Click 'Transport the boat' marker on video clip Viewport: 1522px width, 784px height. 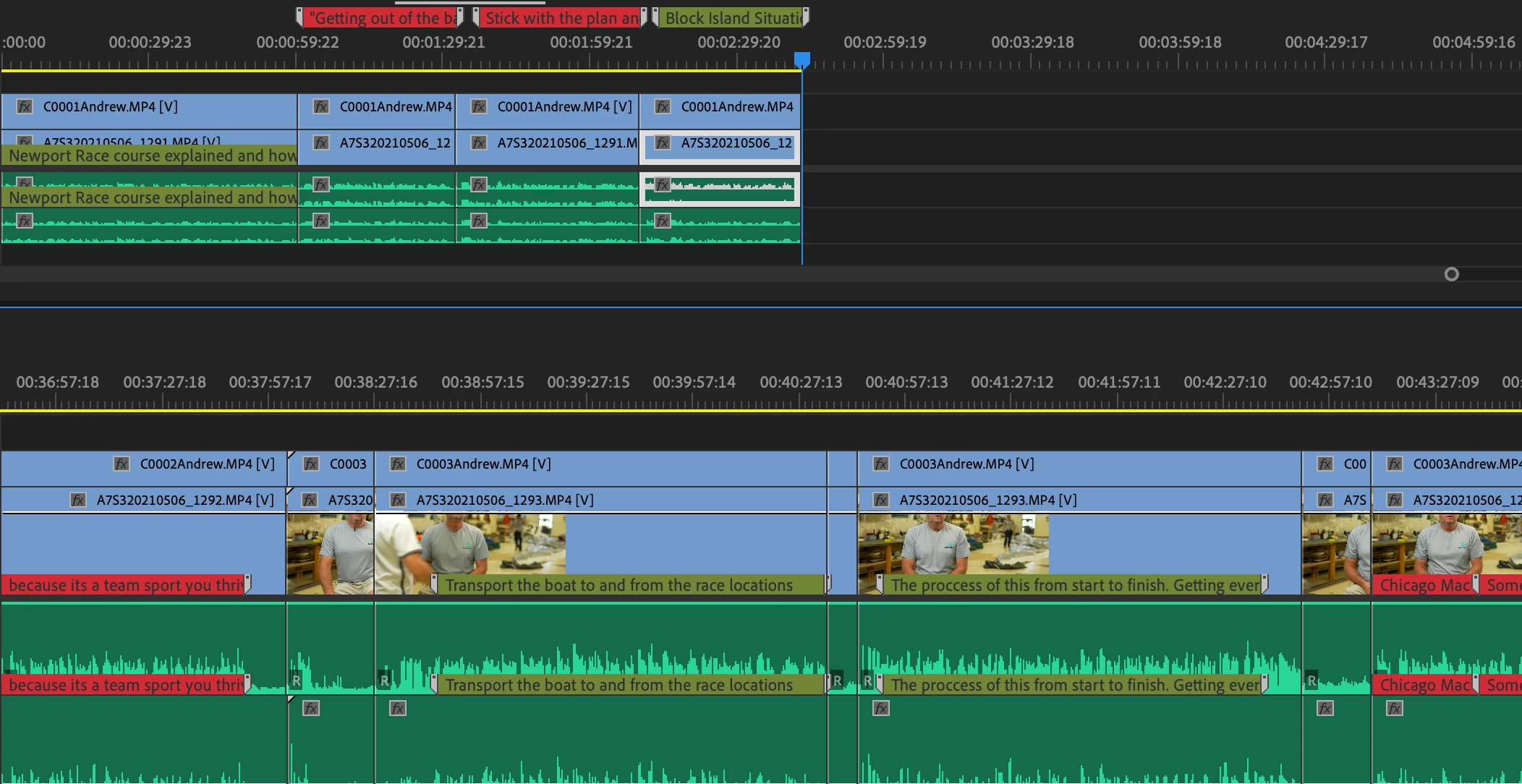[x=631, y=584]
